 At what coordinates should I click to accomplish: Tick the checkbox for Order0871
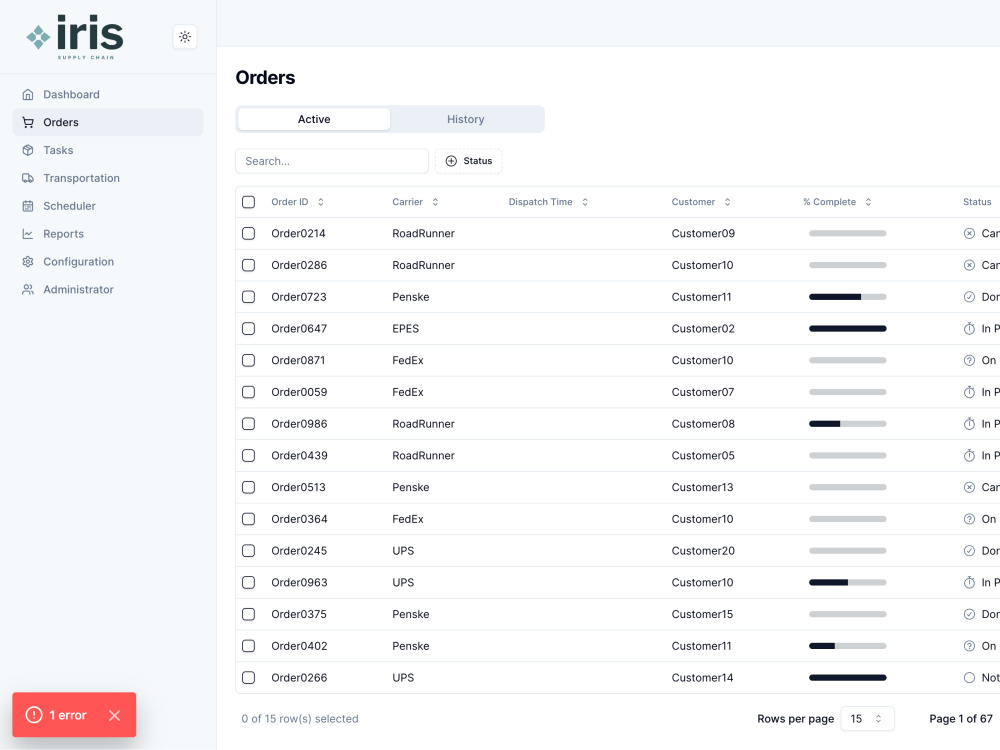[249, 360]
